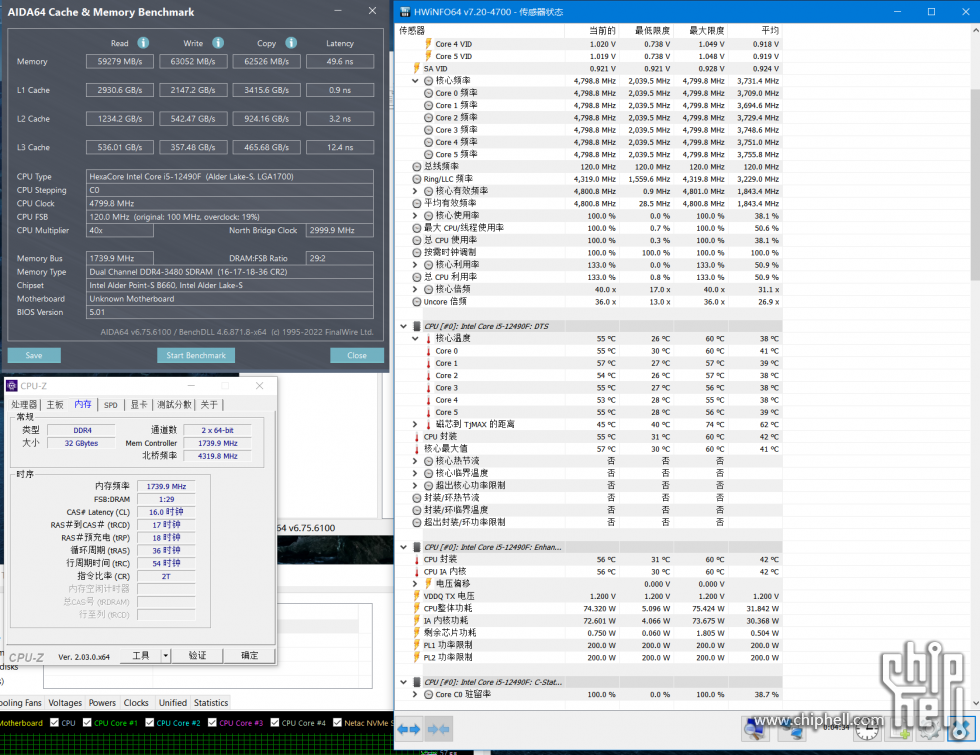Image resolution: width=980 pixels, height=755 pixels.
Task: Collapse the 核心温度 tree node
Action: [415, 338]
